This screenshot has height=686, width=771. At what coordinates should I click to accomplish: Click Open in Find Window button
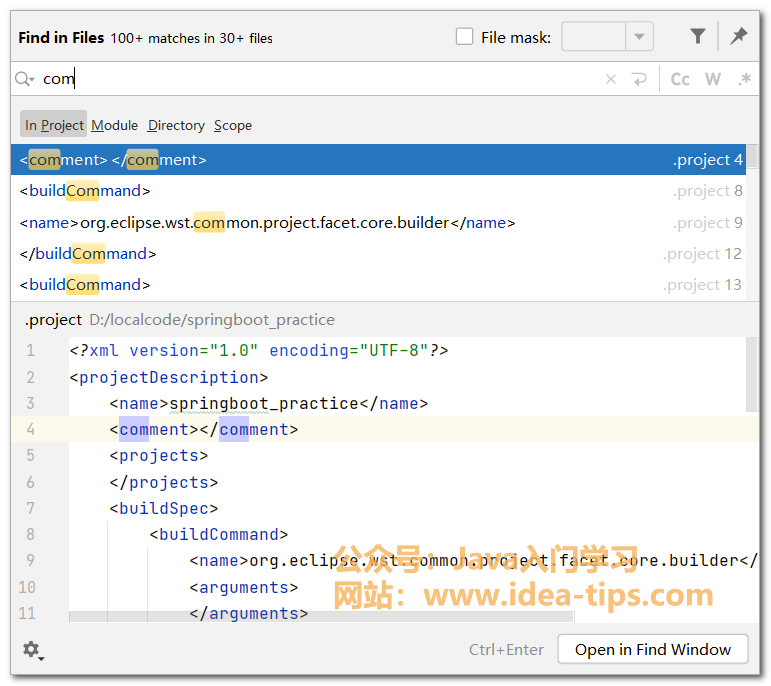(652, 650)
